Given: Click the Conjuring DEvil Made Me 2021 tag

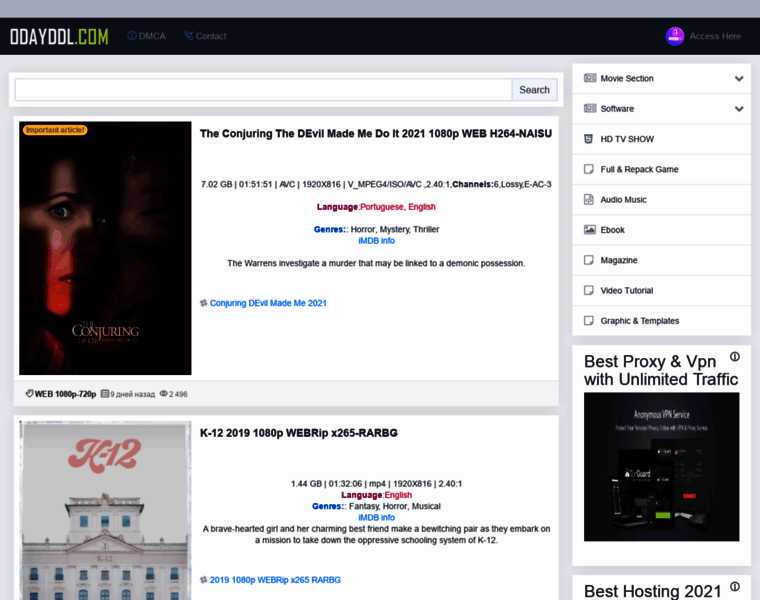Looking at the screenshot, I should (268, 303).
